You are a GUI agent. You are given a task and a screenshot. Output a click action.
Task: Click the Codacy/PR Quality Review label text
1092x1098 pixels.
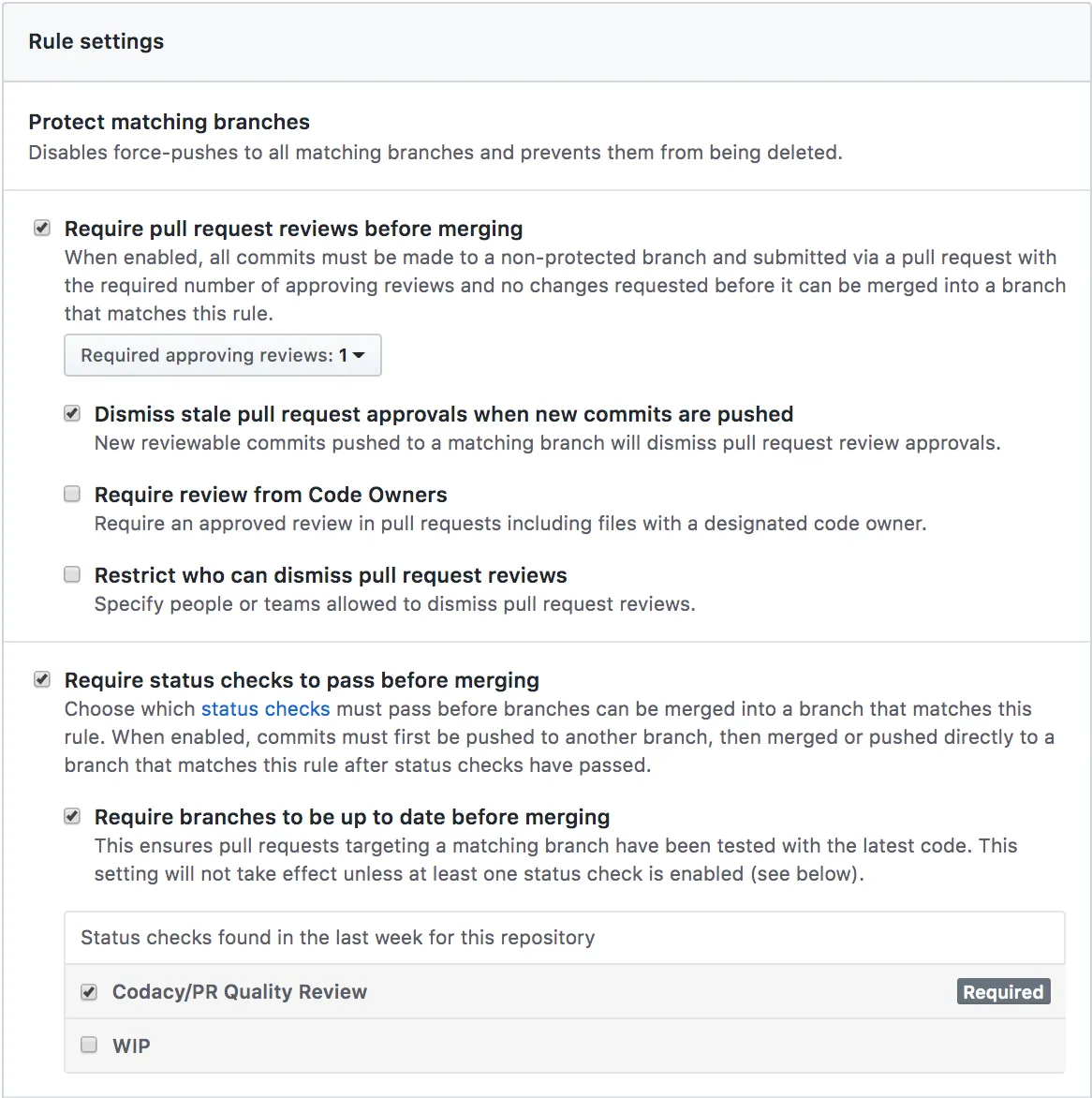240,992
